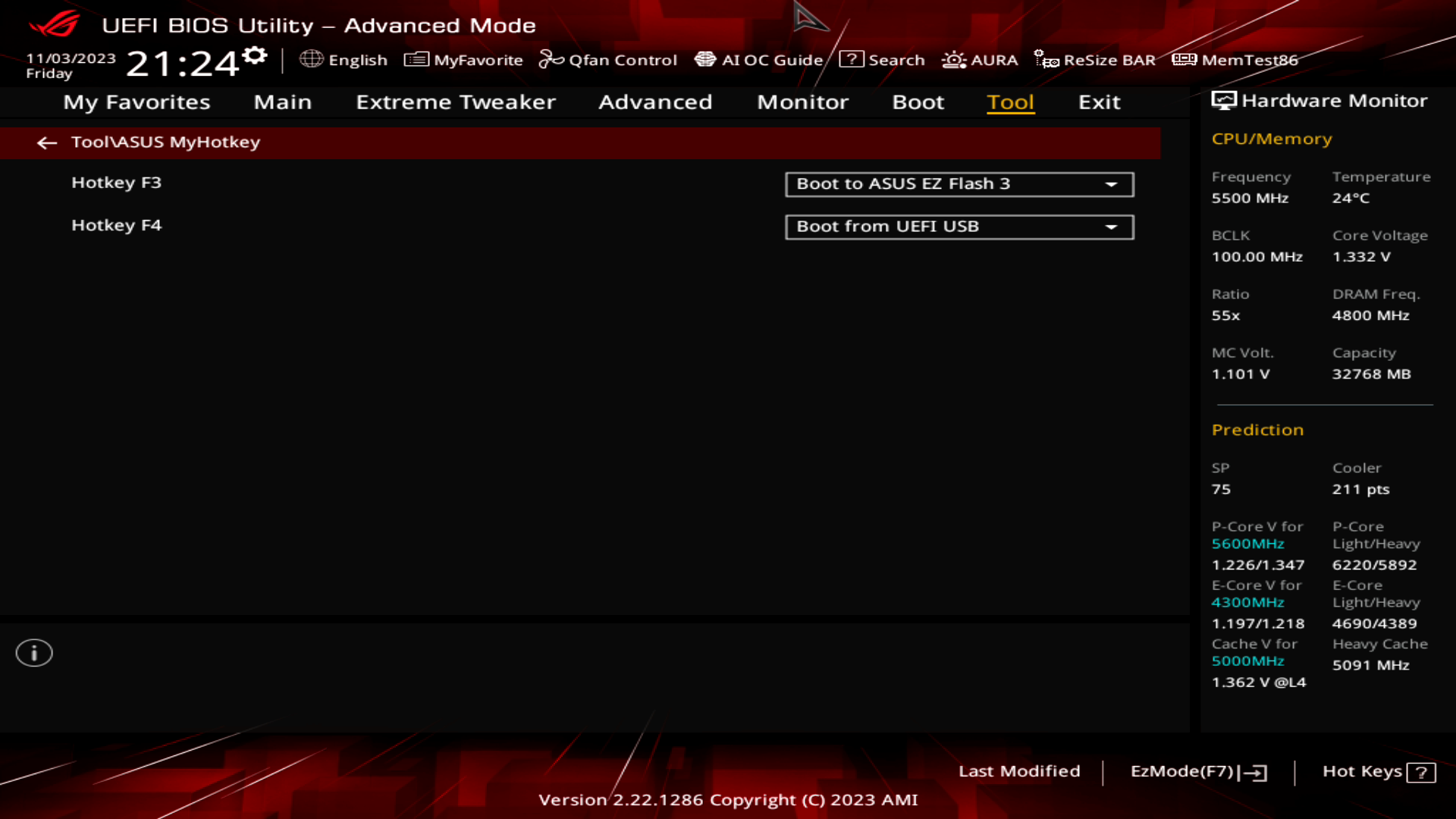Click the info icon bottom-left
The width and height of the screenshot is (1456, 819).
coord(33,653)
